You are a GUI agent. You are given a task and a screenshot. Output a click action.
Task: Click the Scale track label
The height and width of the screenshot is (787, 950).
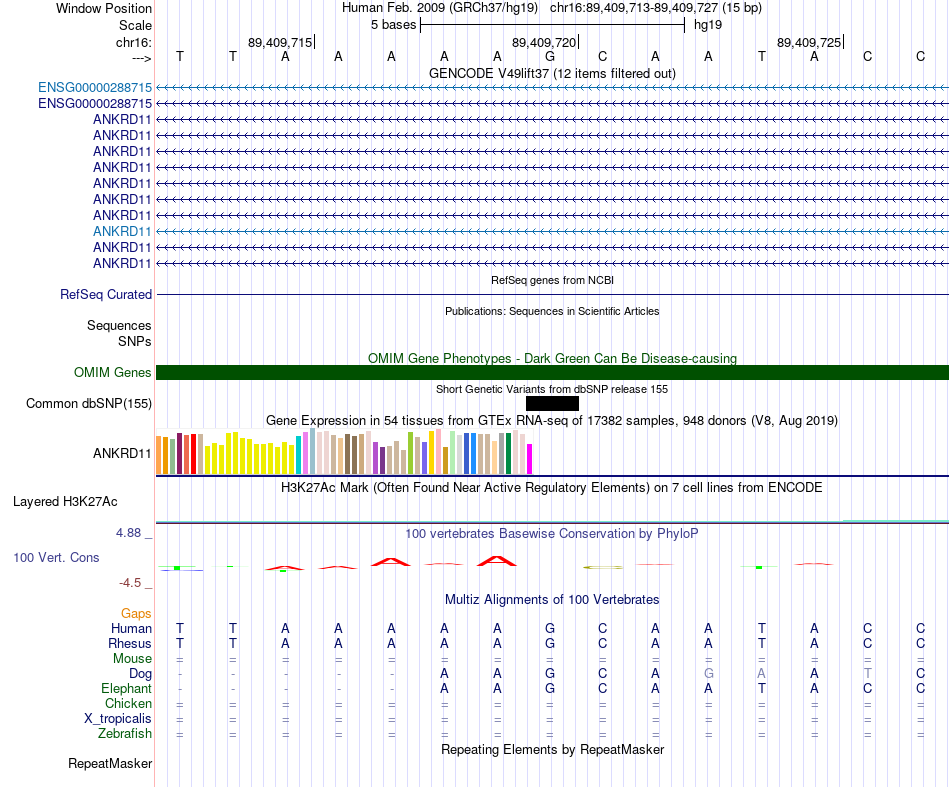(x=135, y=25)
